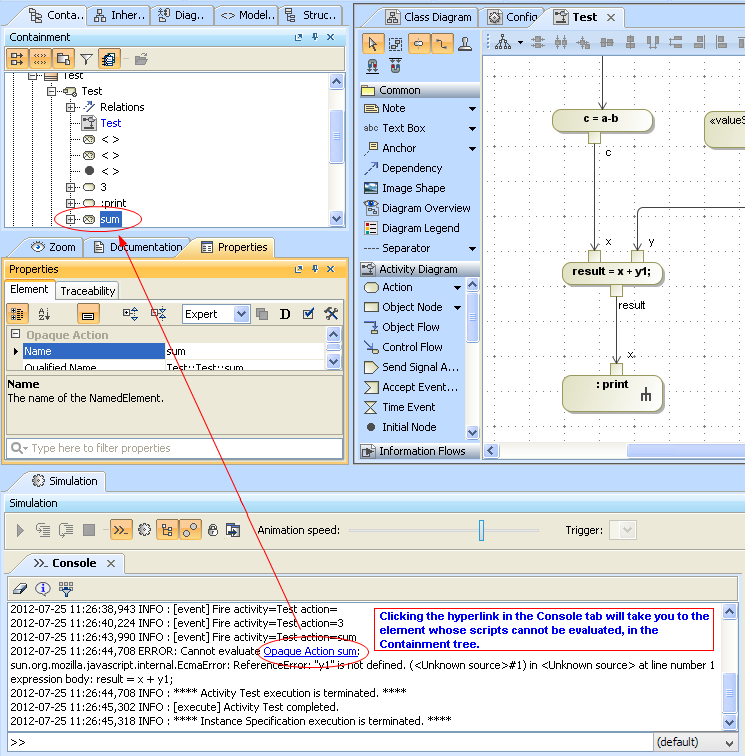Switch to the Traceability tab
The height and width of the screenshot is (756, 745).
tap(88, 290)
